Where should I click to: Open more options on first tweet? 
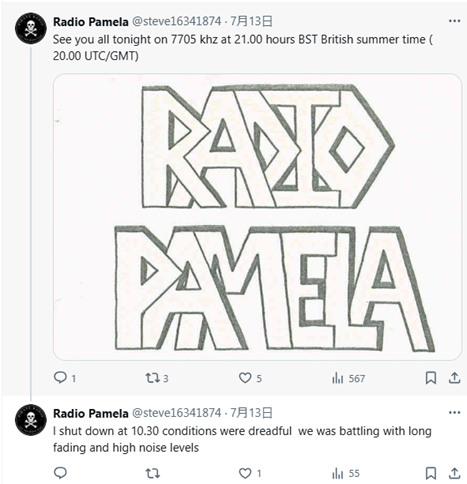click(x=454, y=21)
